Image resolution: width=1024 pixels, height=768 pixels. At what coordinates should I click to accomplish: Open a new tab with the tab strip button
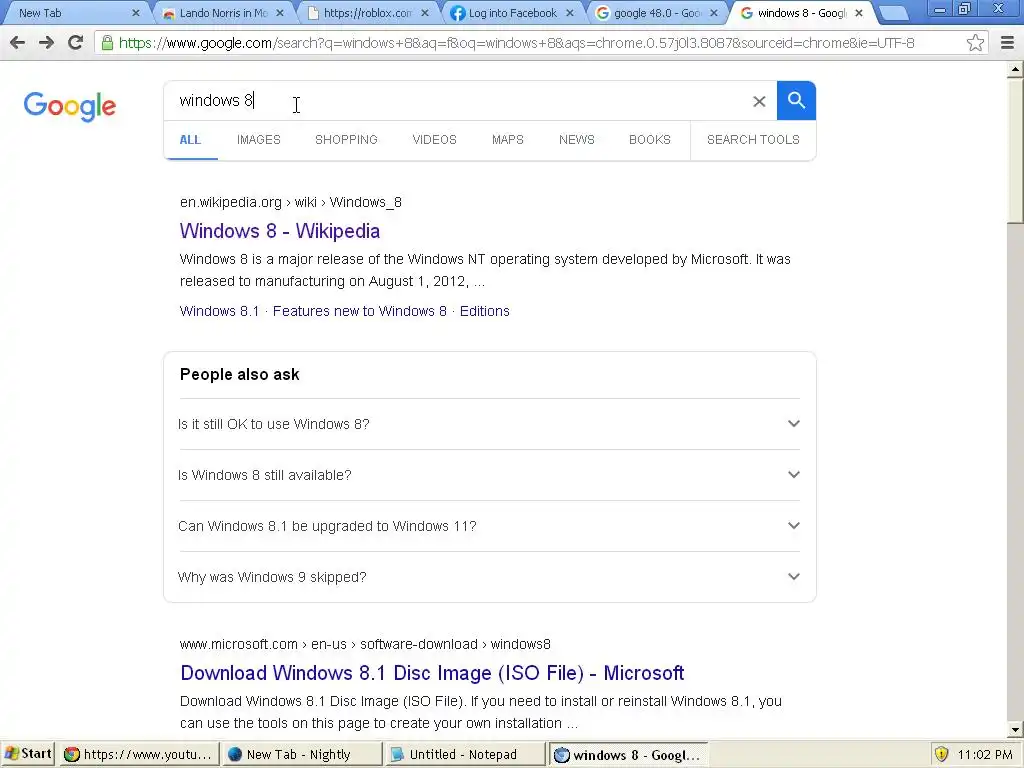coord(893,13)
